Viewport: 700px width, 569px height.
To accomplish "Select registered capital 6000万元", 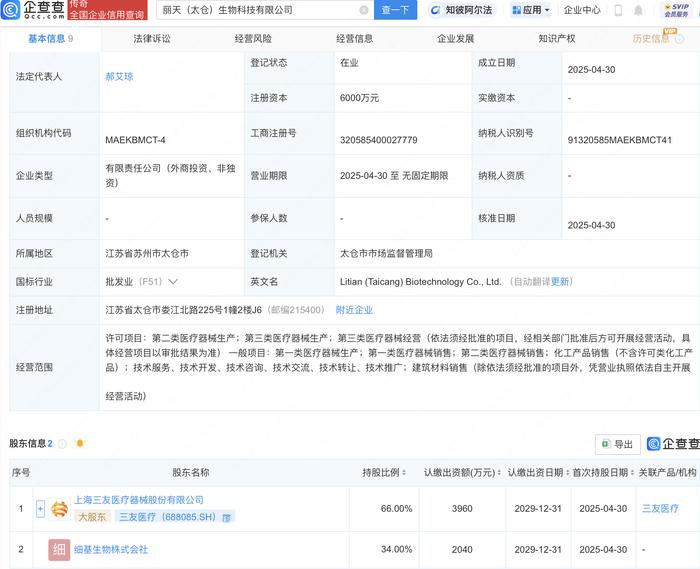I will [359, 98].
